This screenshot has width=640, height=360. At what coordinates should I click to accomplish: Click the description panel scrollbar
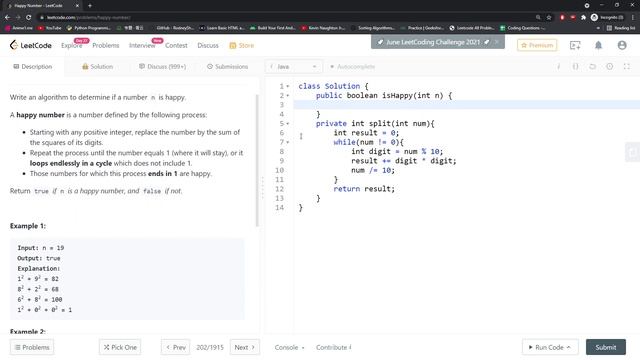click(x=257, y=160)
